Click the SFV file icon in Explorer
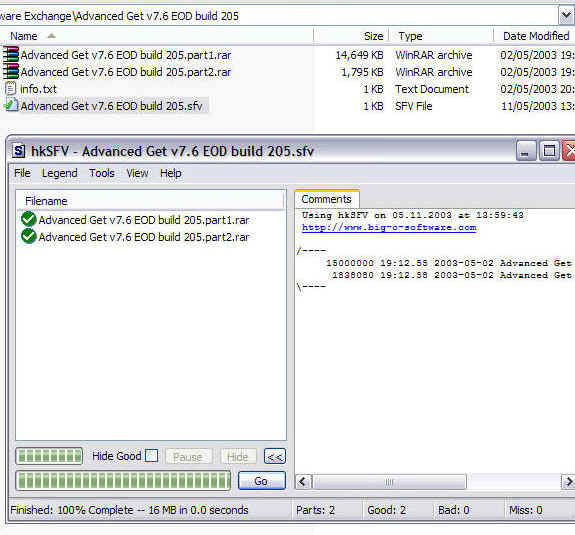This screenshot has height=535, width=575. 11,106
